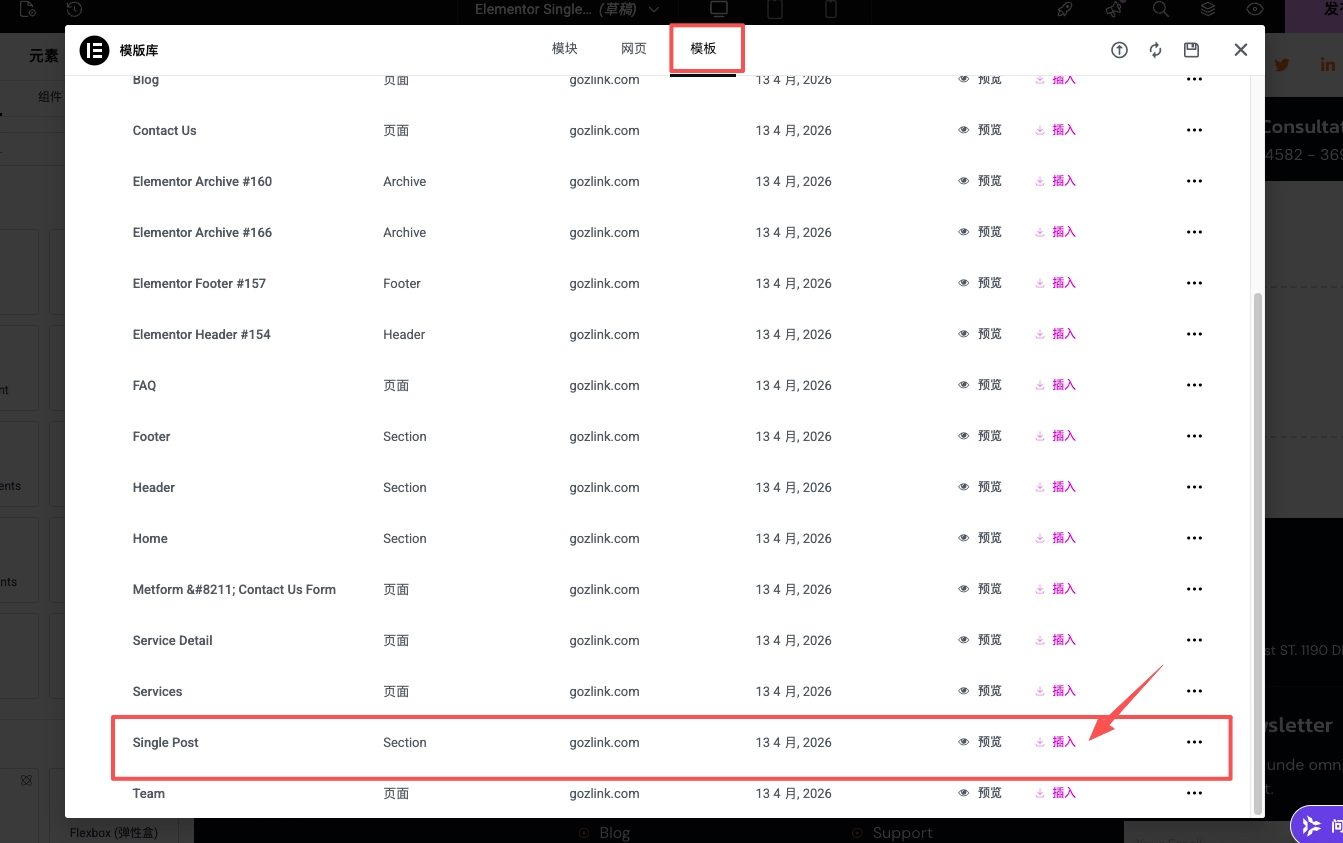Insert the Services template
The height and width of the screenshot is (843, 1343).
[1056, 691]
